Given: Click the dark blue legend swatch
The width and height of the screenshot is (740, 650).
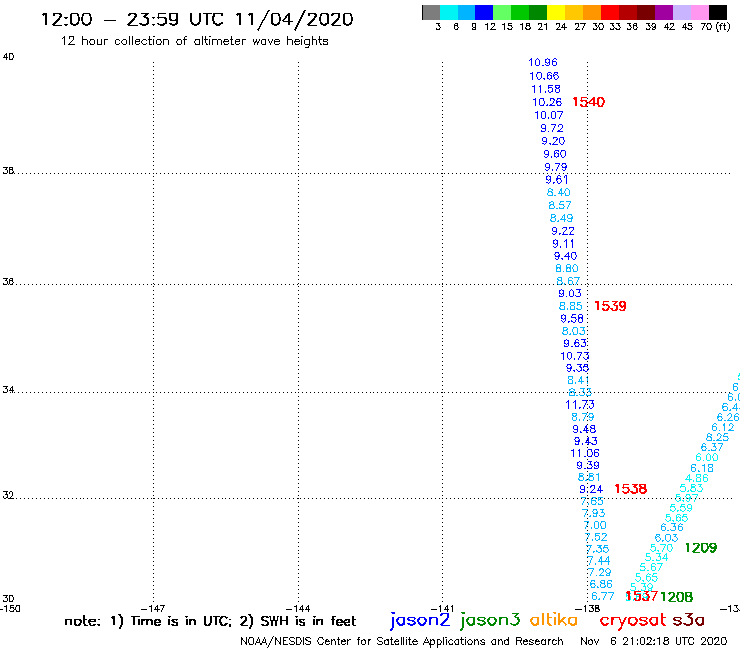Looking at the screenshot, I should click(x=484, y=12).
